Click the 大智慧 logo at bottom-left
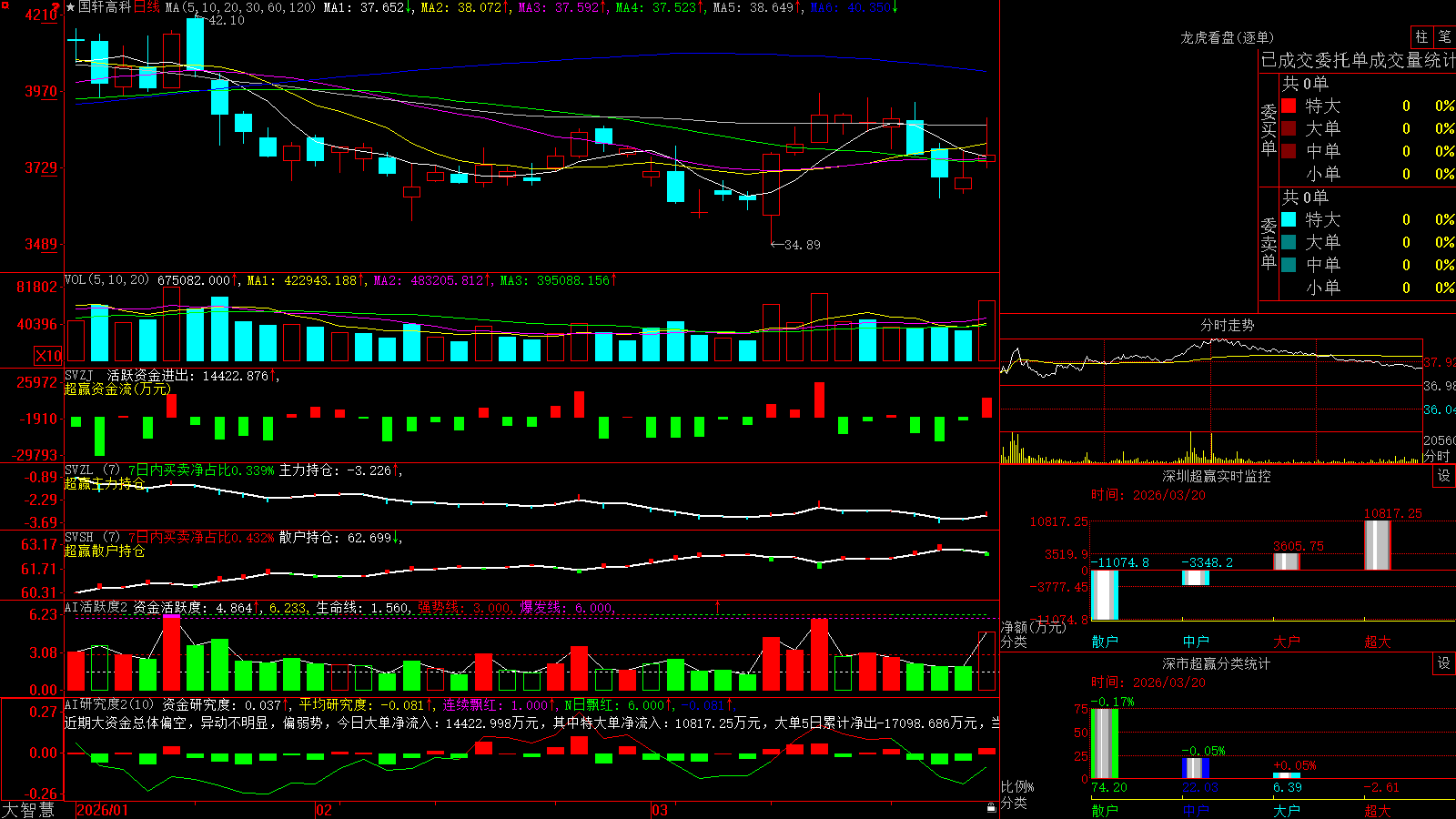 point(28,810)
